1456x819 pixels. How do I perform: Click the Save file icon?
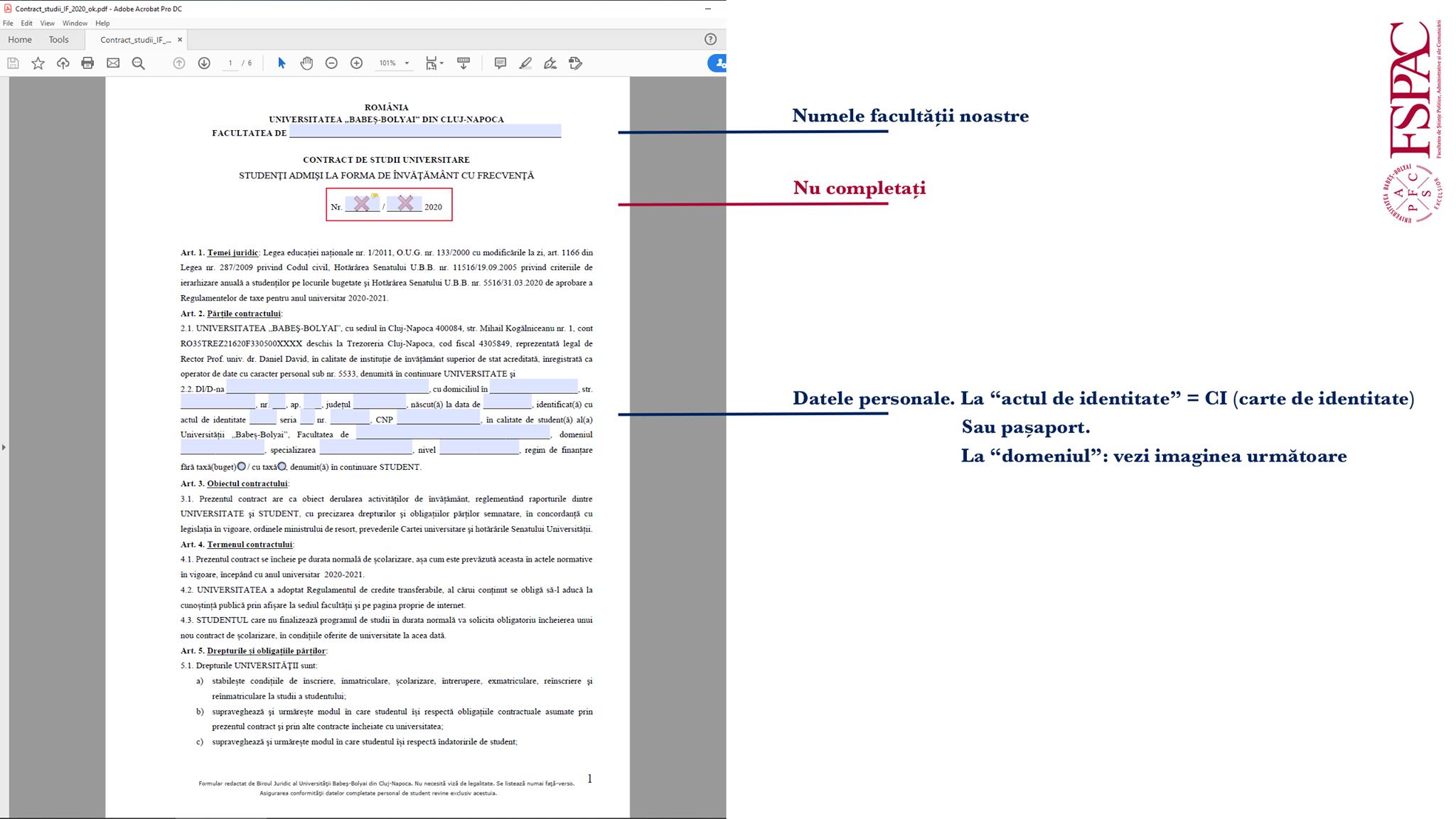pos(13,63)
